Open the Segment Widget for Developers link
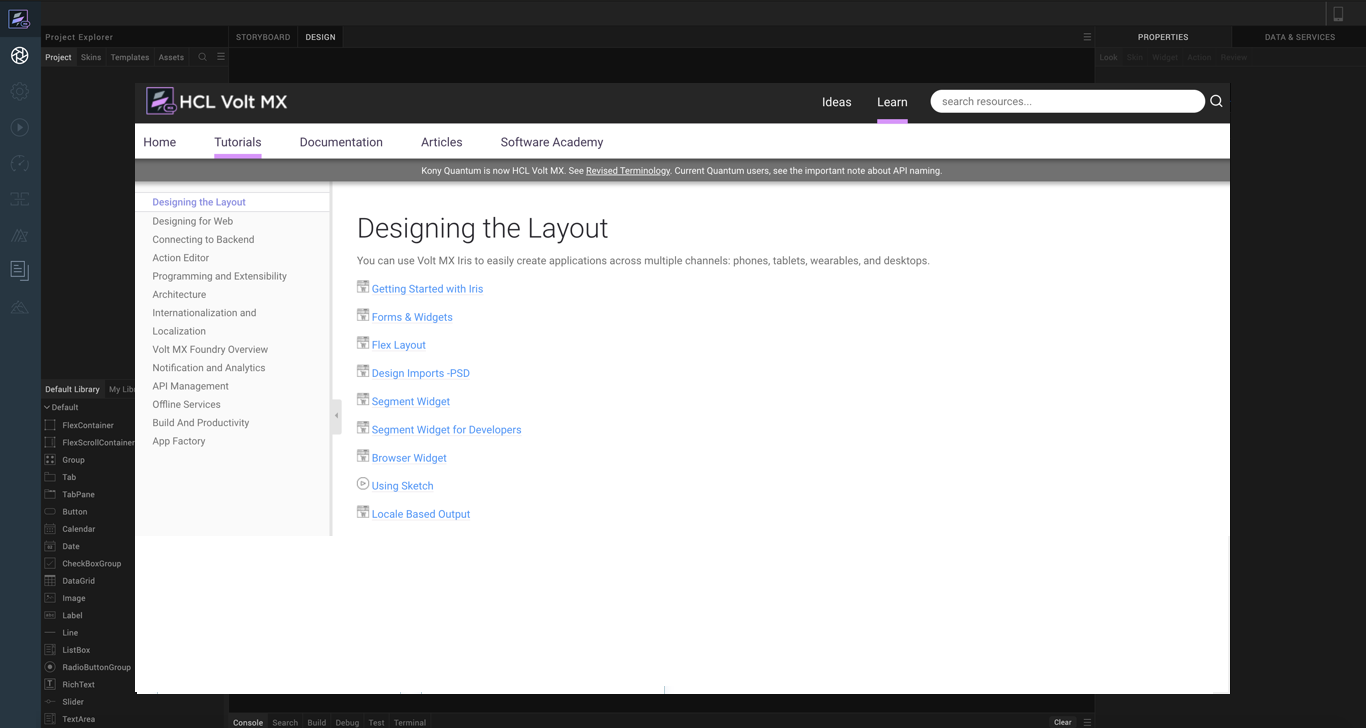The height and width of the screenshot is (728, 1366). pos(447,430)
